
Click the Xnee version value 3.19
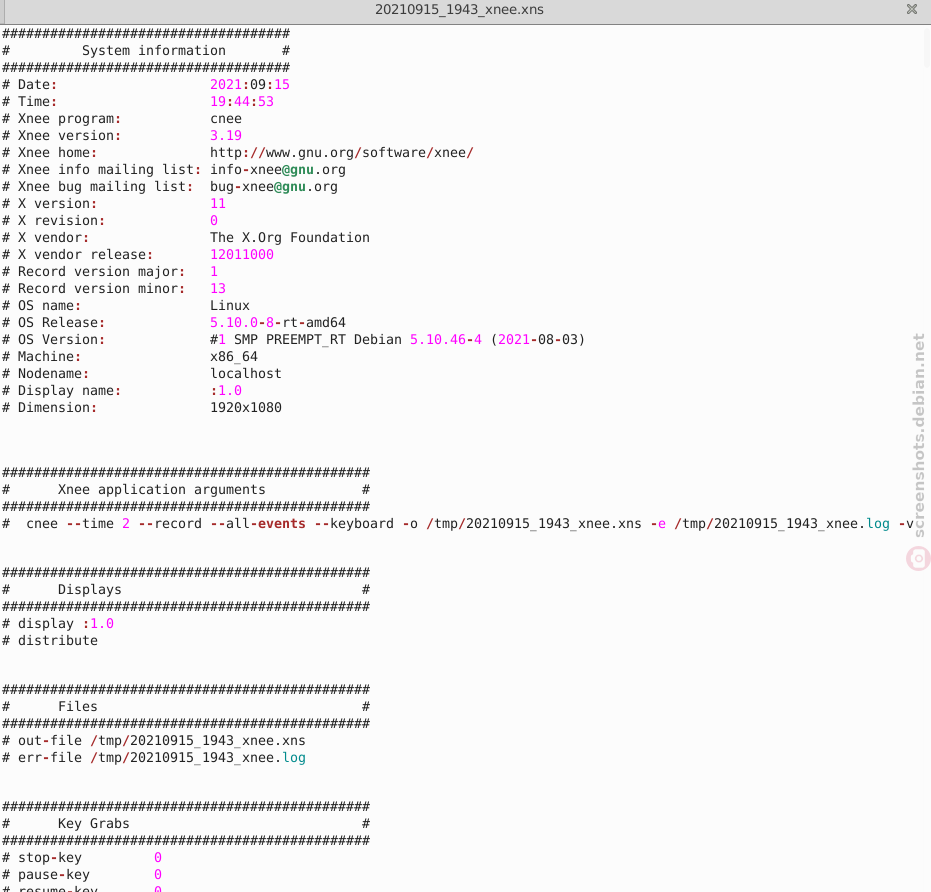[x=226, y=135]
